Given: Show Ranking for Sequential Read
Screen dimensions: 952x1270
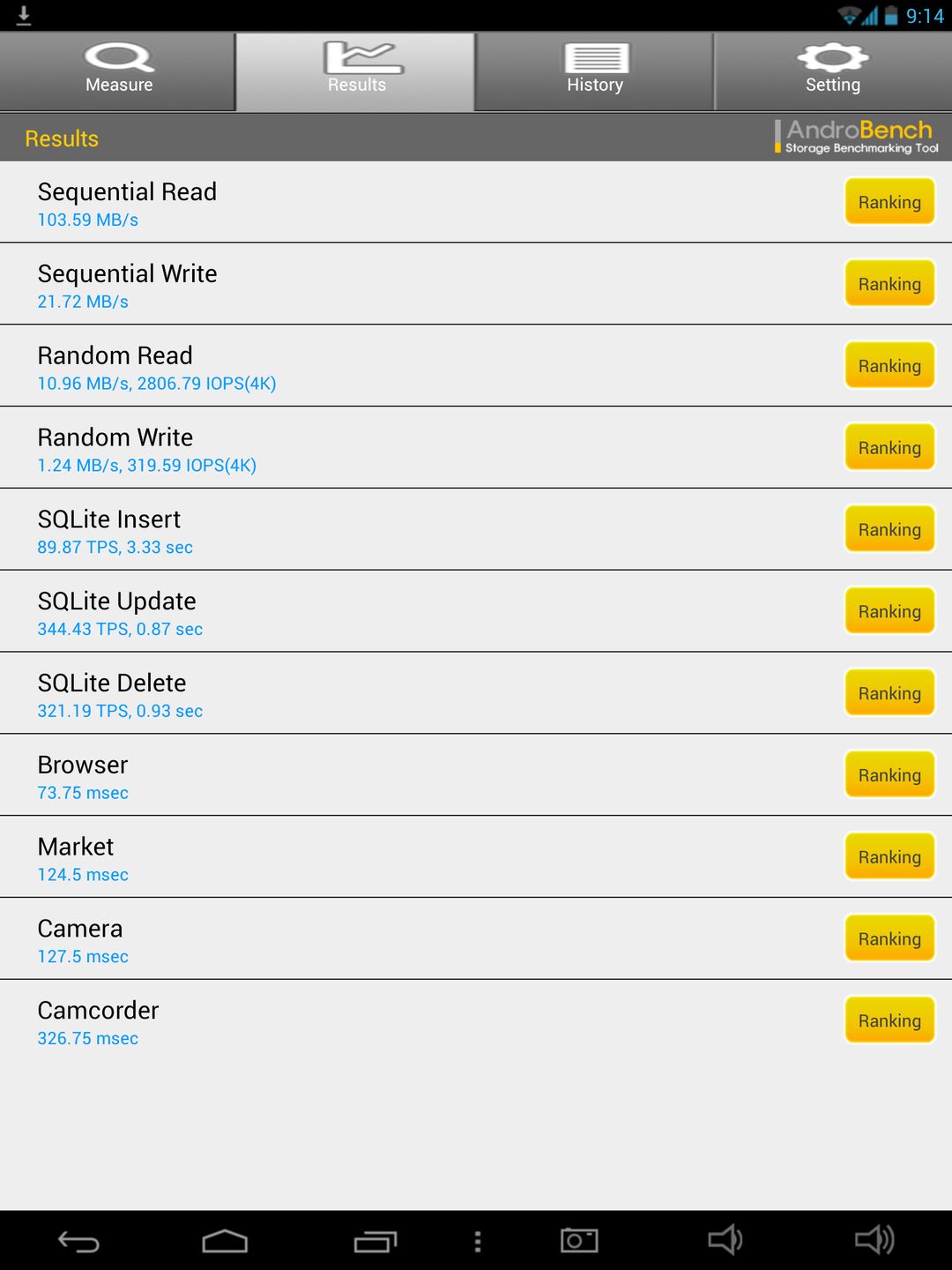Looking at the screenshot, I should click(x=889, y=202).
